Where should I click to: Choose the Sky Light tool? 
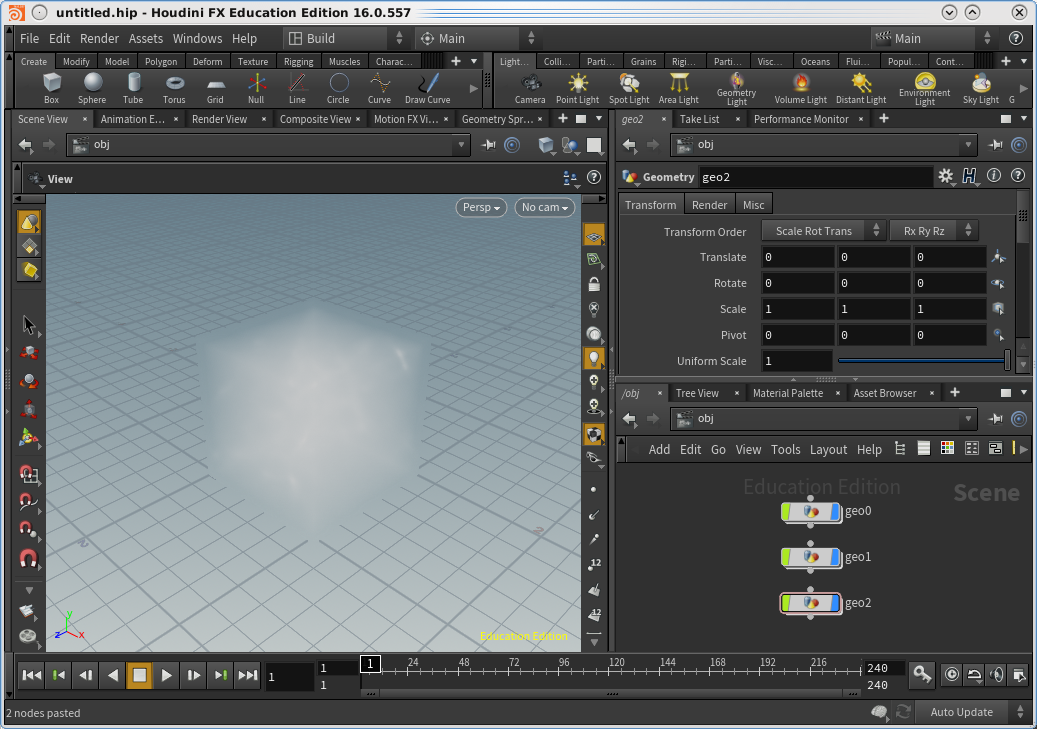tap(980, 86)
